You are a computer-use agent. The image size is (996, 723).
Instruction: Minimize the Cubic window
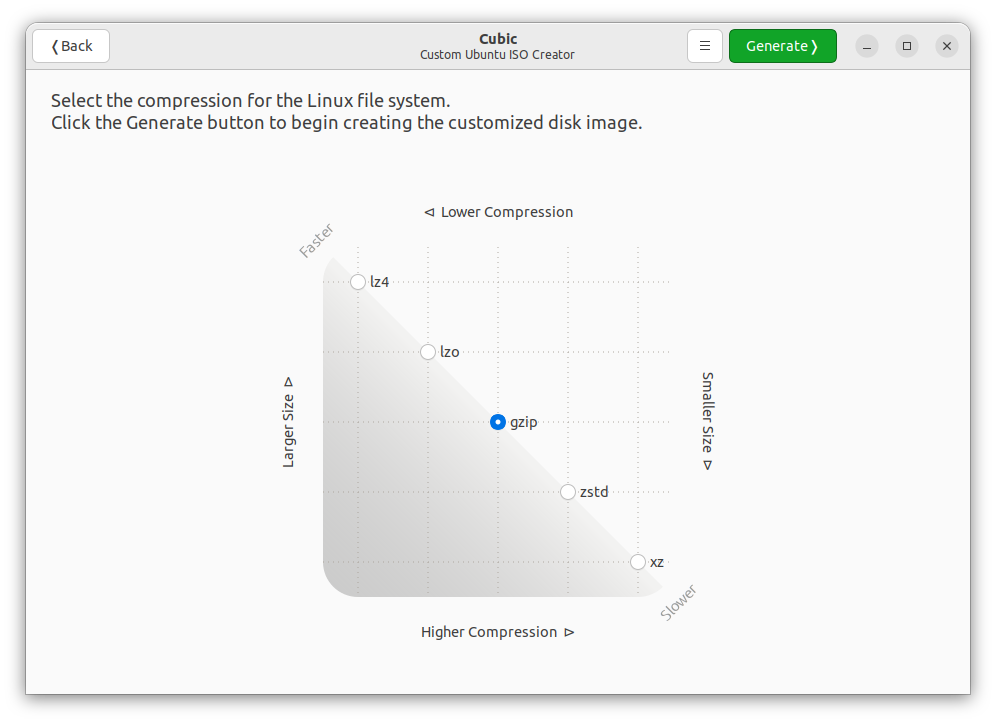(x=867, y=46)
